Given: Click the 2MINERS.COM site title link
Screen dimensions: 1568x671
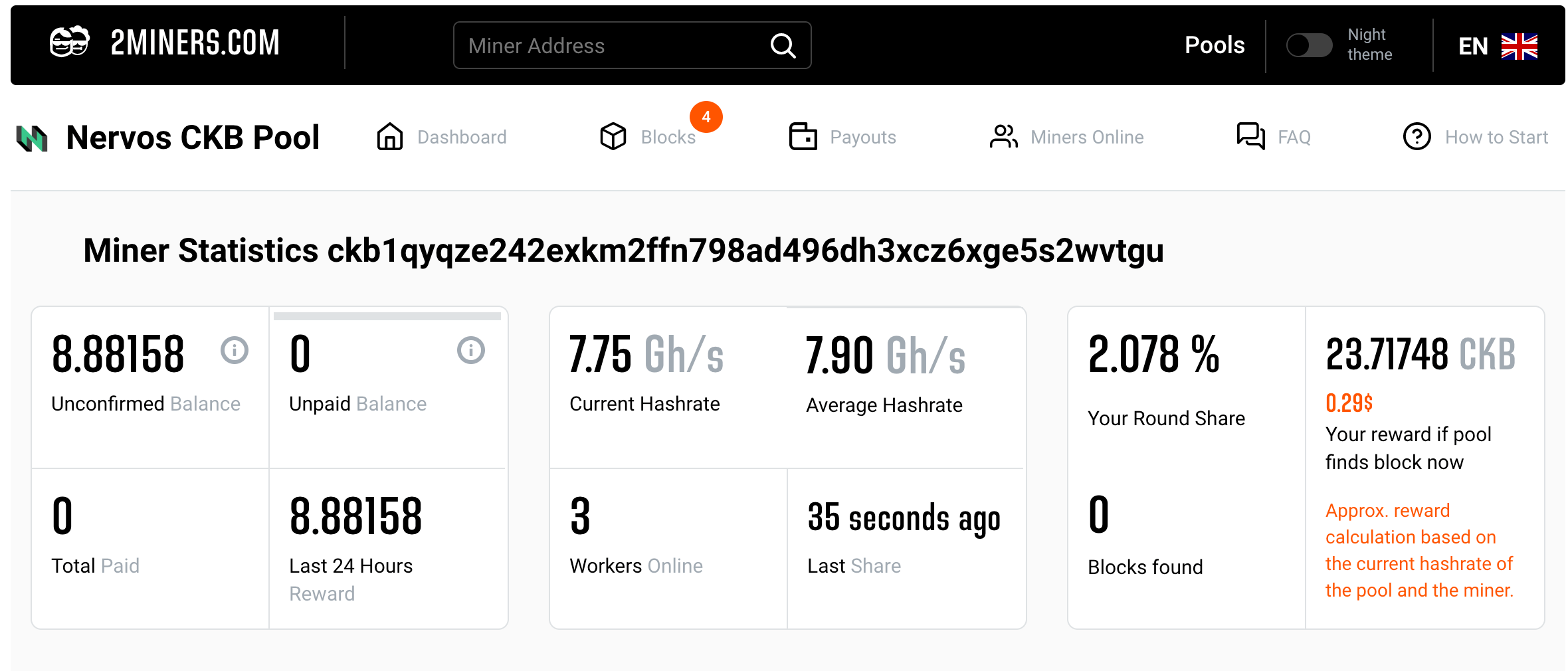Looking at the screenshot, I should tap(195, 43).
